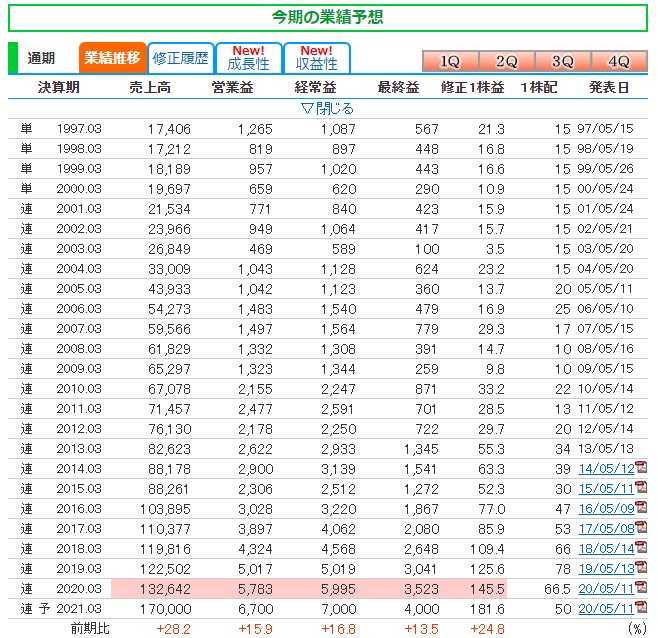Open the PDF icon beside 15/05/11
Image resolution: width=658 pixels, height=638 pixels.
pyautogui.click(x=641, y=488)
